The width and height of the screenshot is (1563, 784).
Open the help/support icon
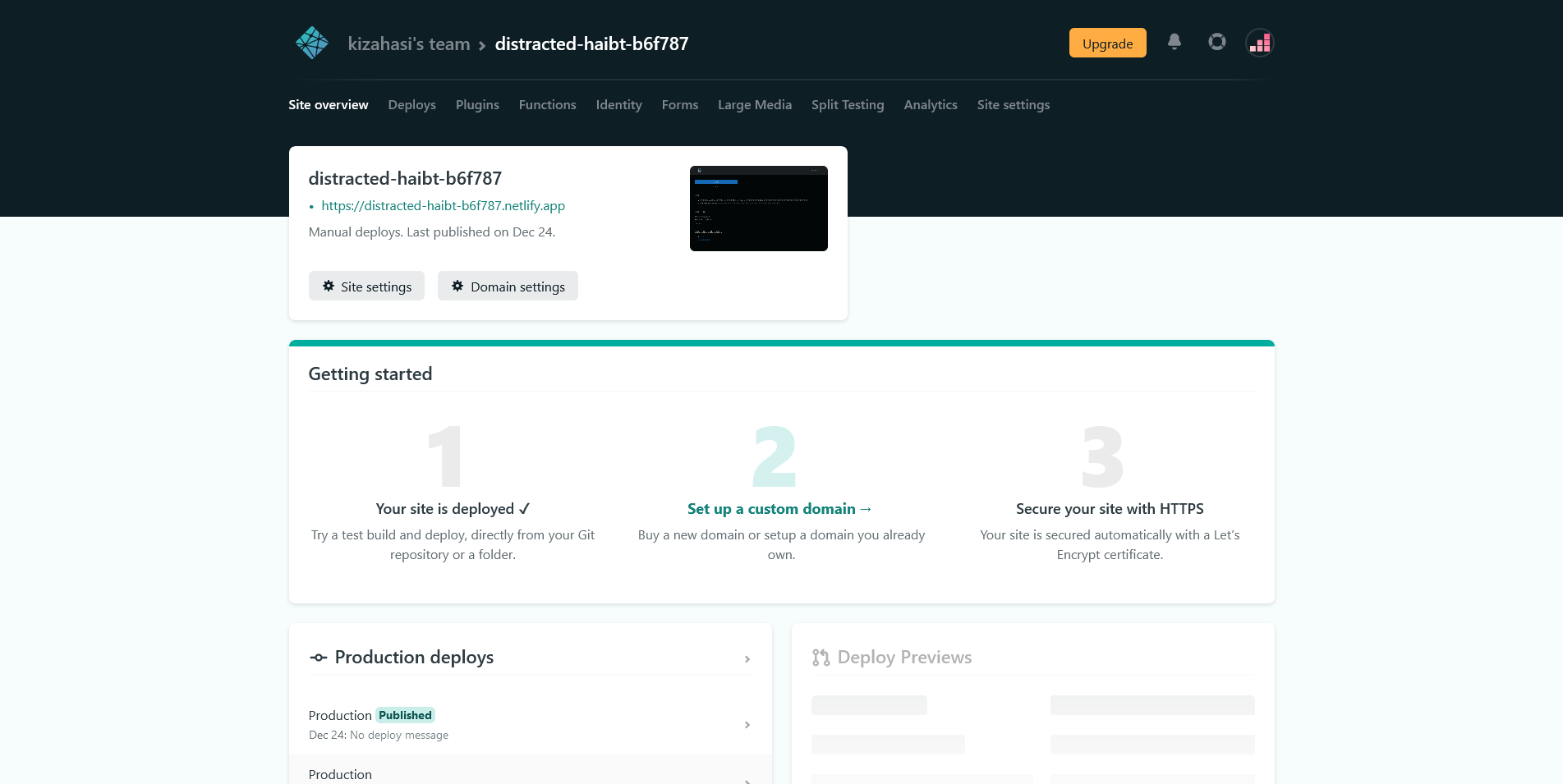pyautogui.click(x=1216, y=42)
